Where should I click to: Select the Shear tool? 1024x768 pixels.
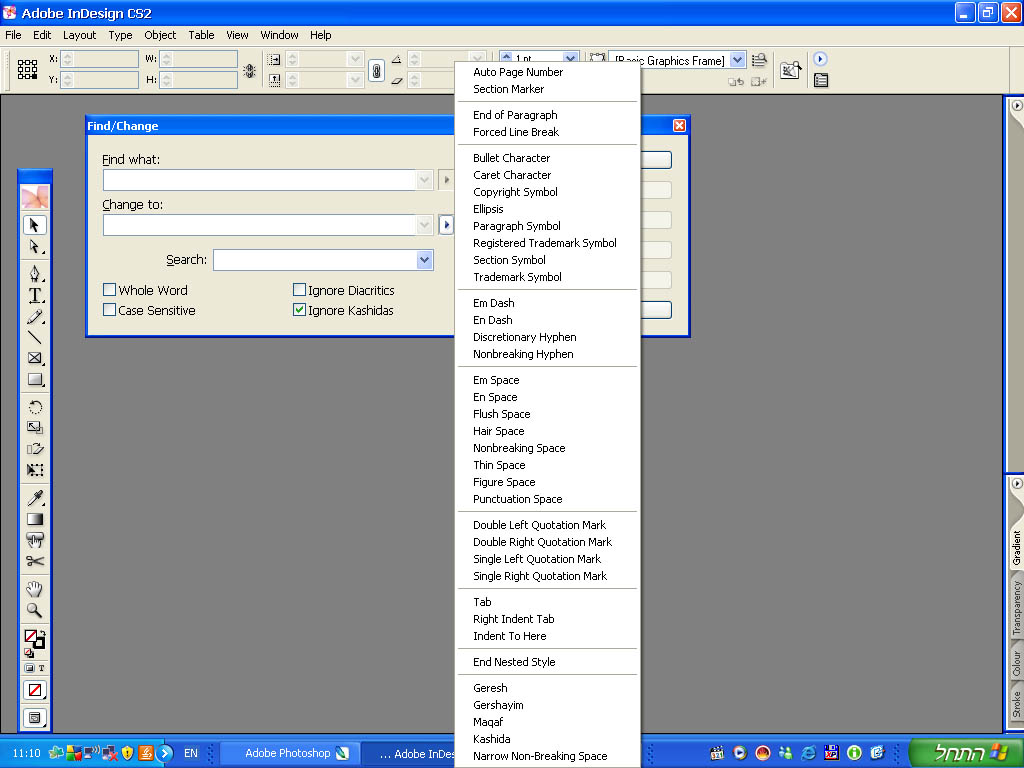pos(35,449)
